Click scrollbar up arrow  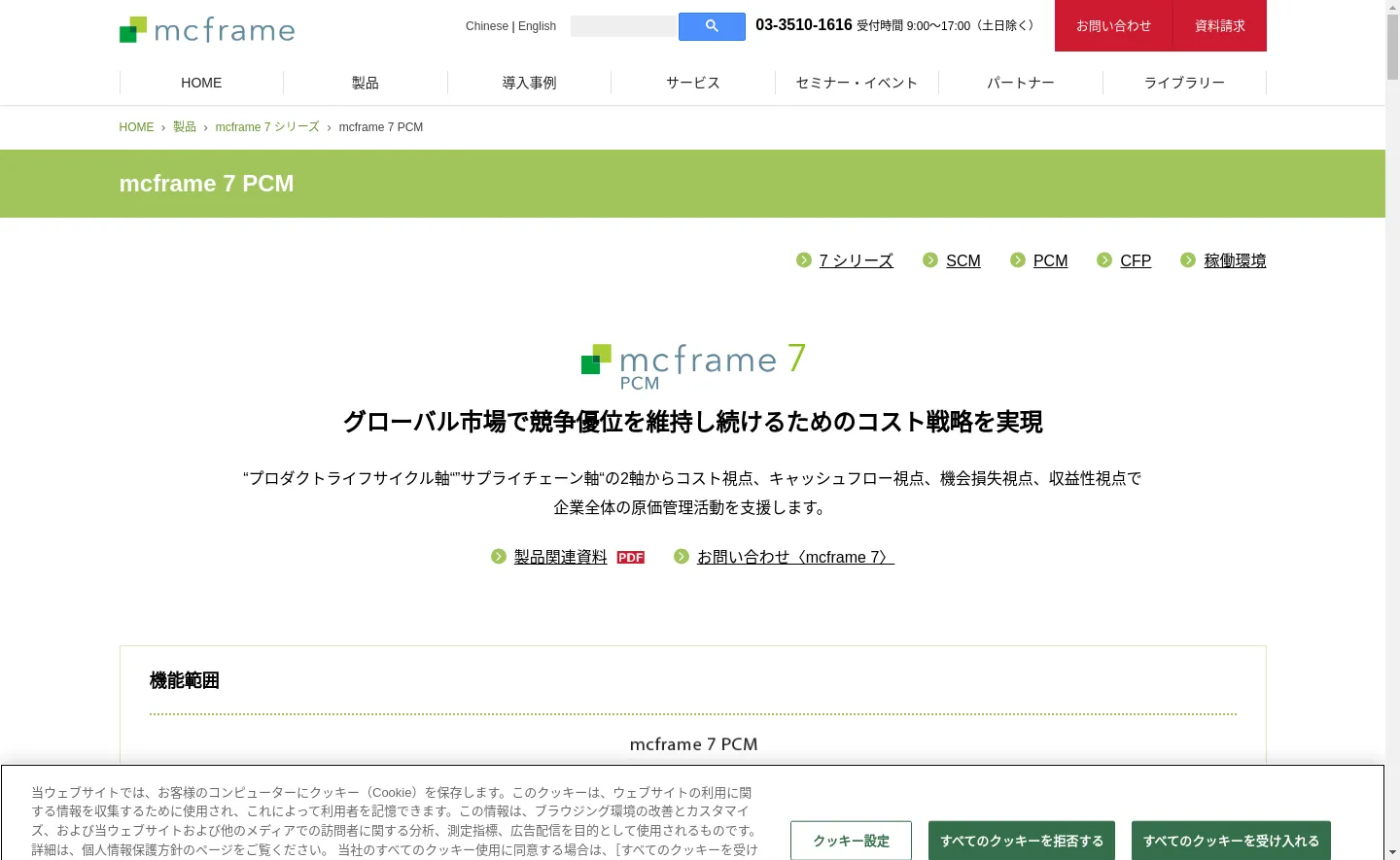1392,7
